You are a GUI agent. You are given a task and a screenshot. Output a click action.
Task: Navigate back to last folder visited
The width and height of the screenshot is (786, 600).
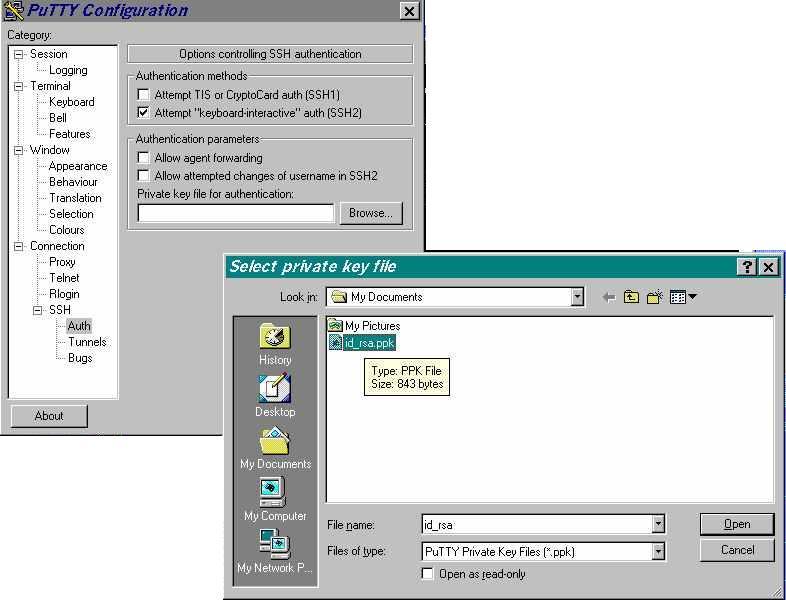(x=609, y=297)
